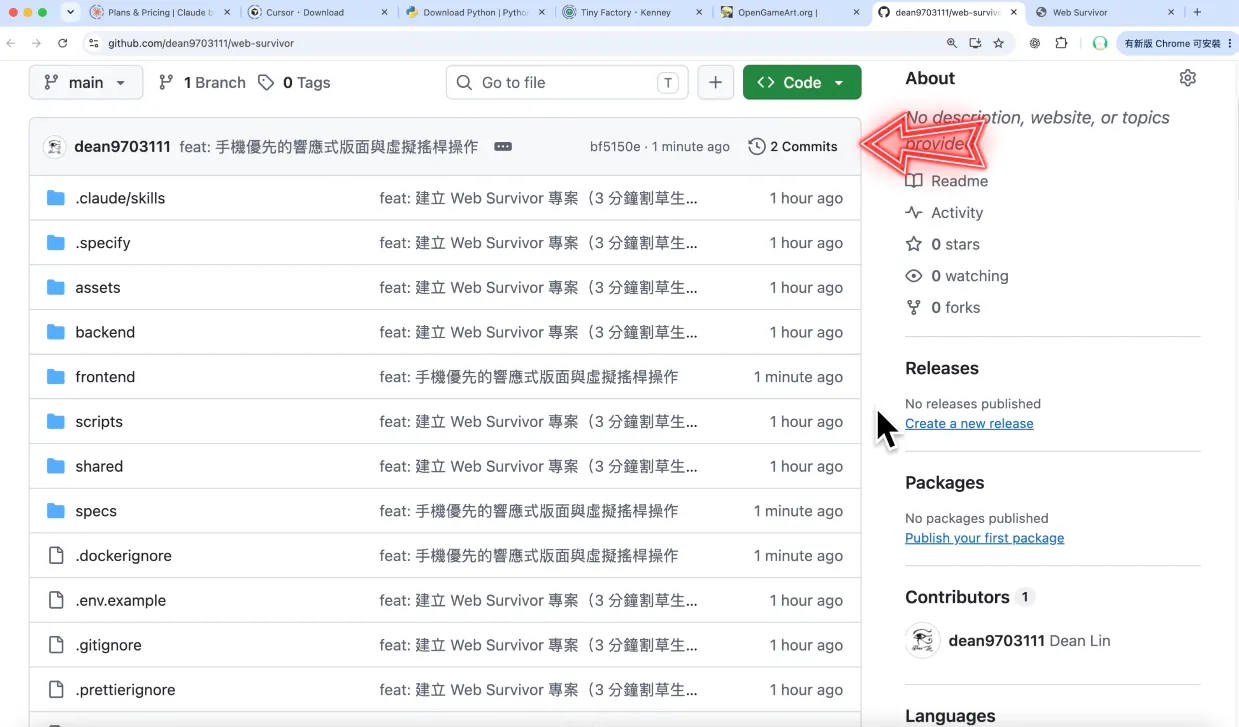1239x727 pixels.
Task: Open the Chrome profile avatar
Action: pos(1100,44)
